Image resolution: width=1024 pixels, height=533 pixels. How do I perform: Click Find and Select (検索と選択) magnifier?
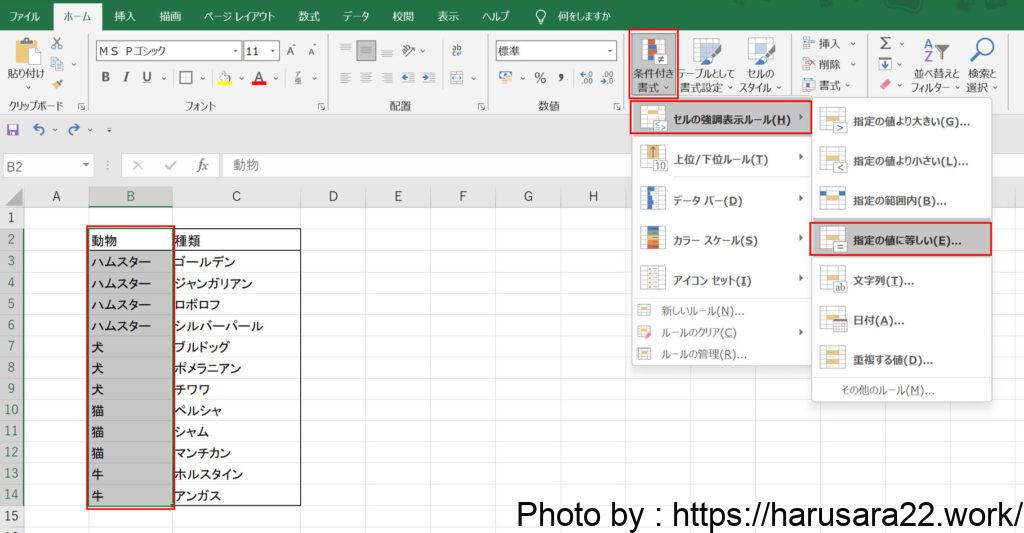pos(982,52)
